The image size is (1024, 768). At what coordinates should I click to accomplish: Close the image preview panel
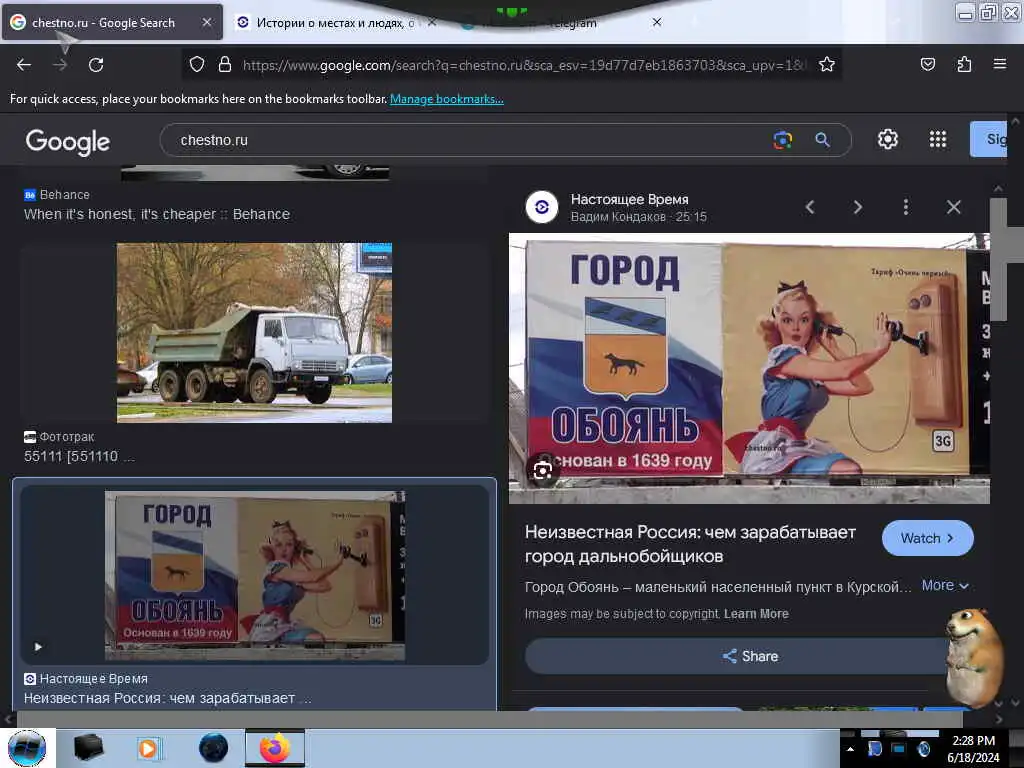point(953,207)
